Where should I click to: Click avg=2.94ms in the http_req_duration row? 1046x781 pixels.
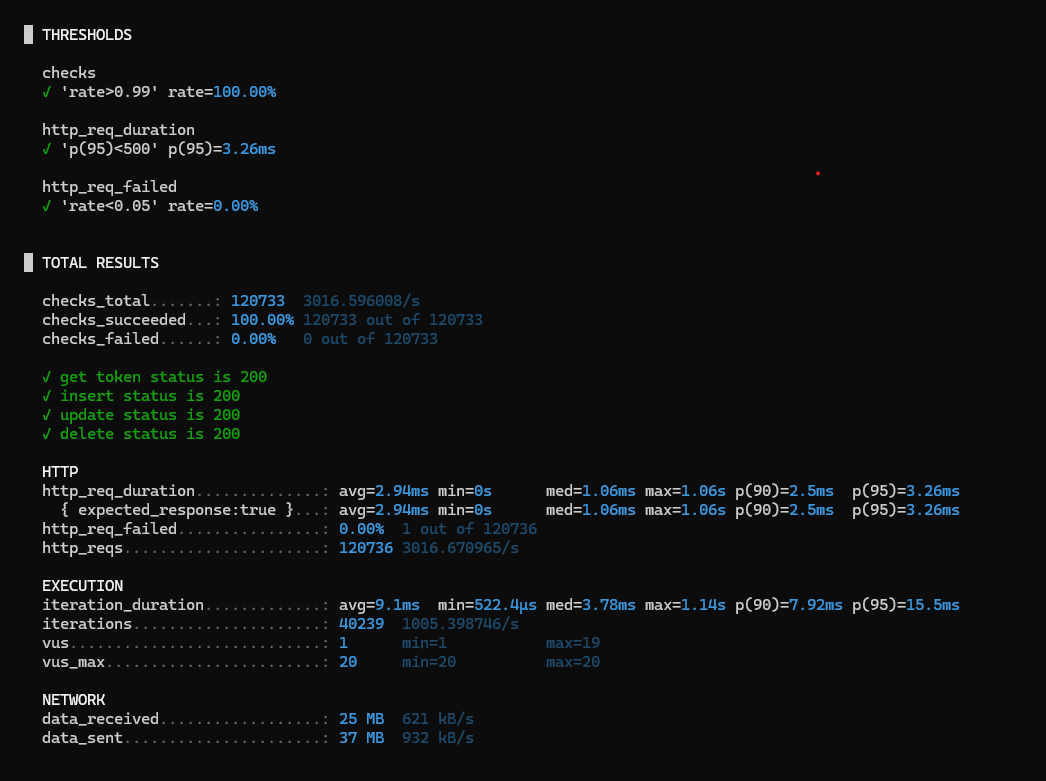384,492
